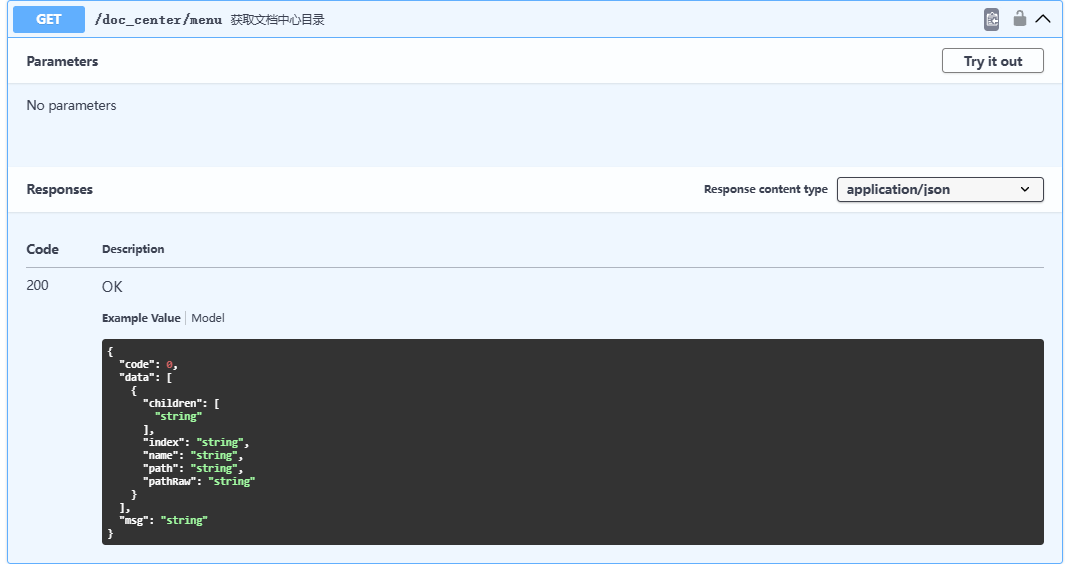
Task: Click the "msg" line in example JSON
Action: click(x=163, y=521)
